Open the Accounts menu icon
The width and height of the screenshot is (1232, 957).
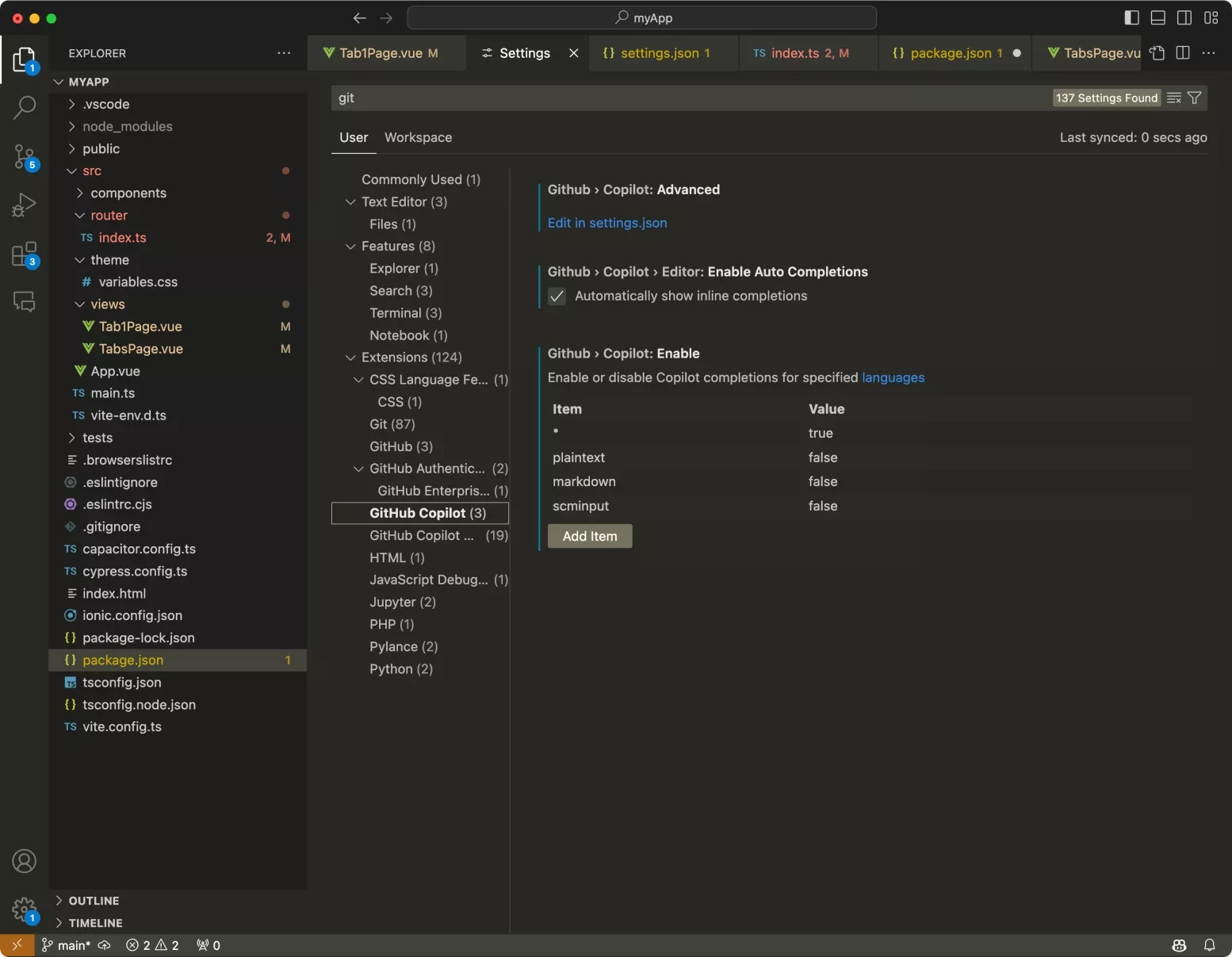24,861
